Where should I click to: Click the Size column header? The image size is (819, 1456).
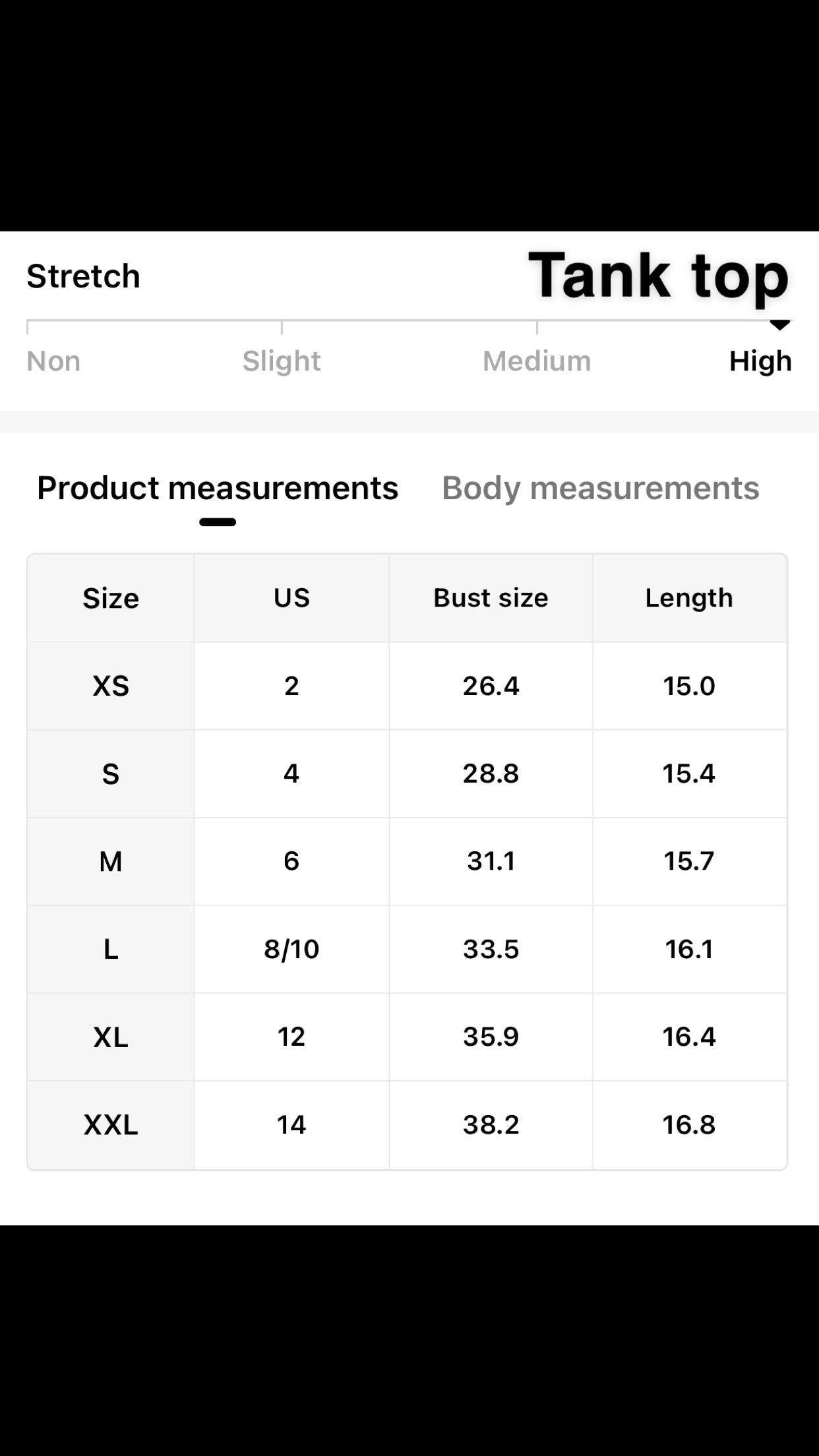111,598
